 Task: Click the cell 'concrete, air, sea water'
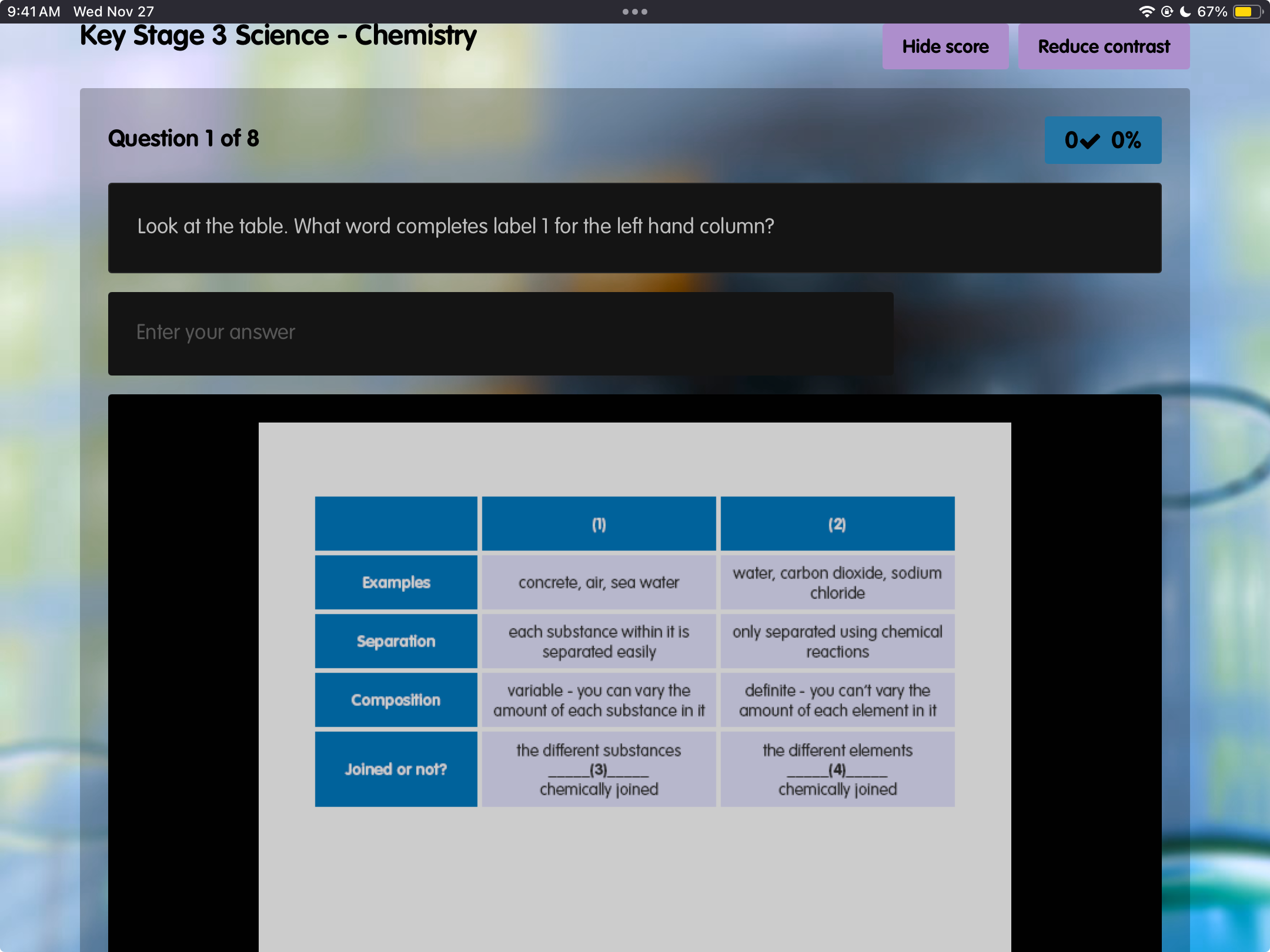coord(599,582)
